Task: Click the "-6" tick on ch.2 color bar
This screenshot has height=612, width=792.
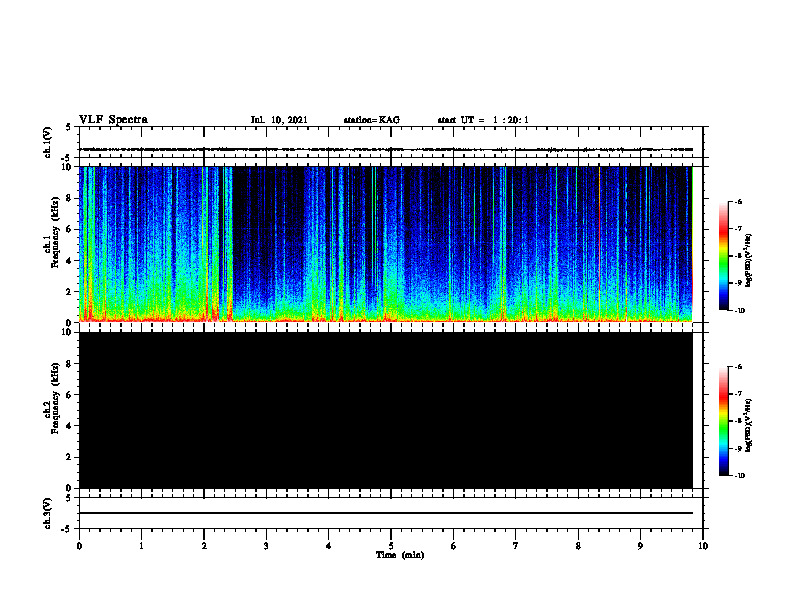Action: click(738, 367)
